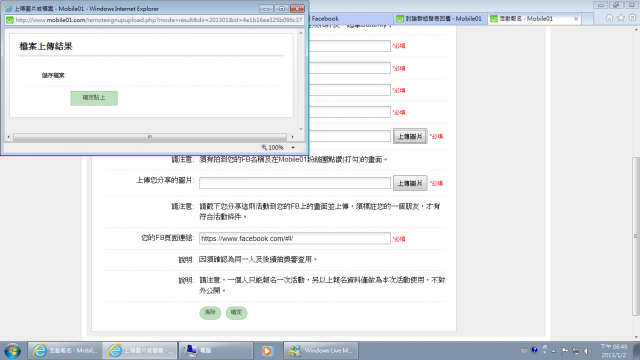640x360 pixels.
Task: Click the taskbar clock and date
Action: click(x=613, y=351)
